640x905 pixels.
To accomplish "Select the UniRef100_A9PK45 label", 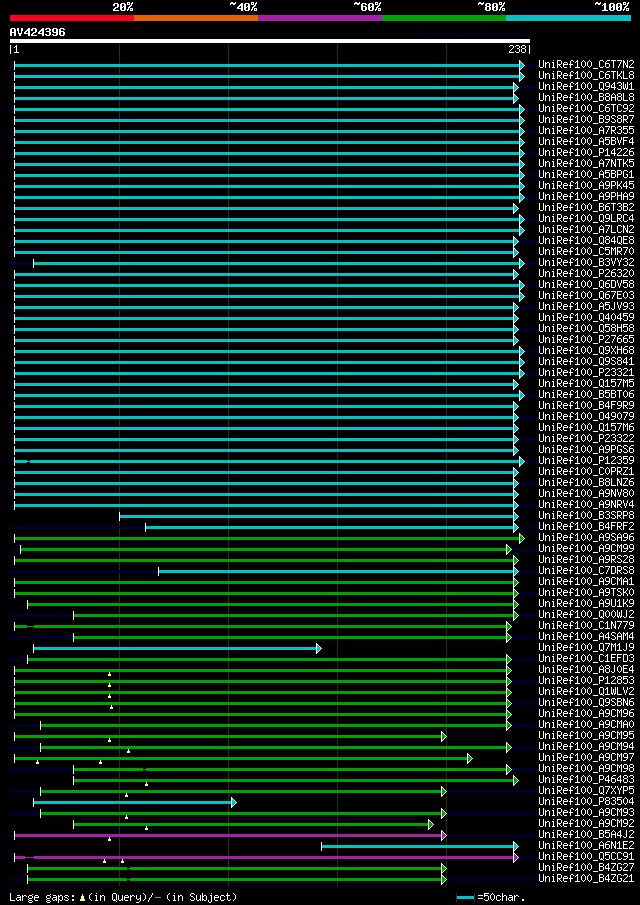I will click(586, 185).
